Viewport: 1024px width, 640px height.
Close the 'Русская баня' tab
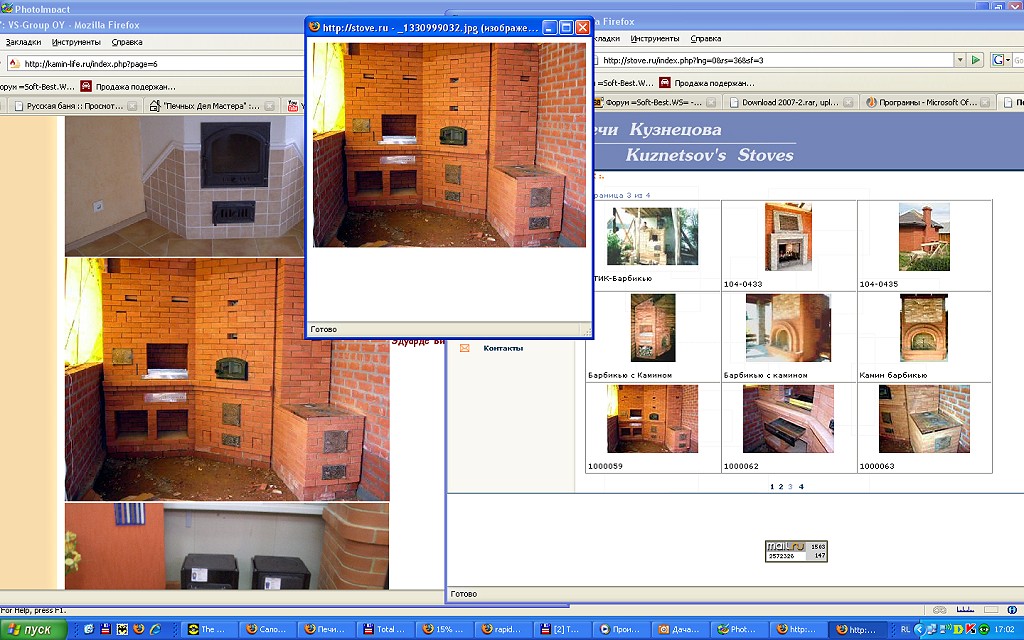point(132,105)
